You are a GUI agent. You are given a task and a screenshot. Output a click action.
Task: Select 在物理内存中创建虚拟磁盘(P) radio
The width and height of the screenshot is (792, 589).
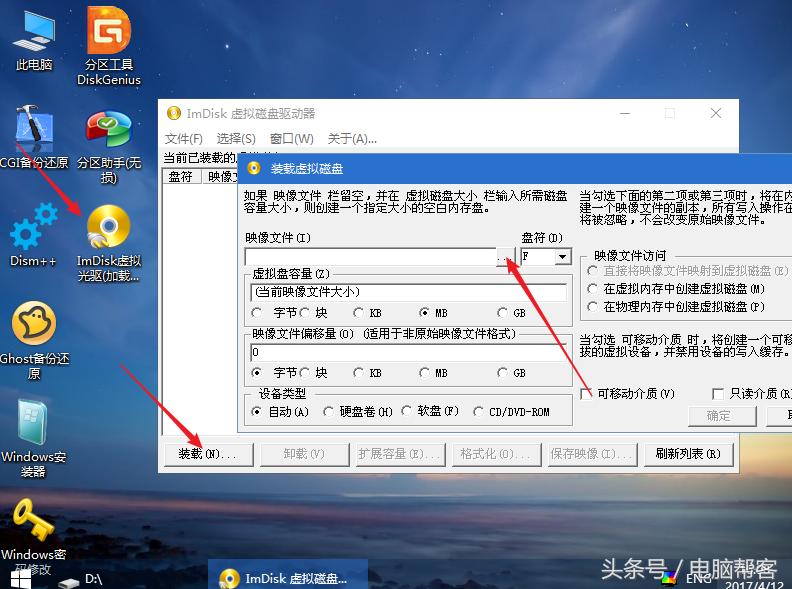592,307
